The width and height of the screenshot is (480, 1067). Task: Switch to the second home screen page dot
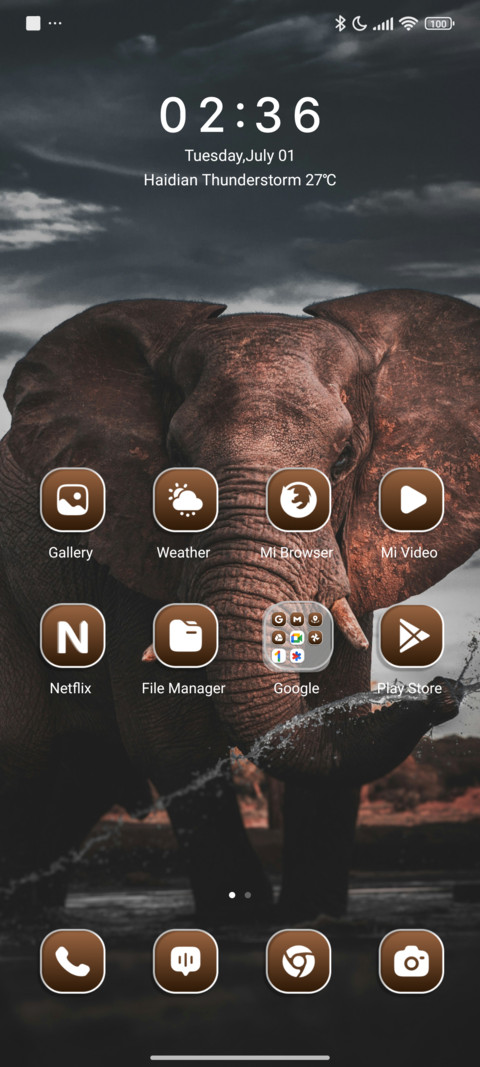click(248, 895)
